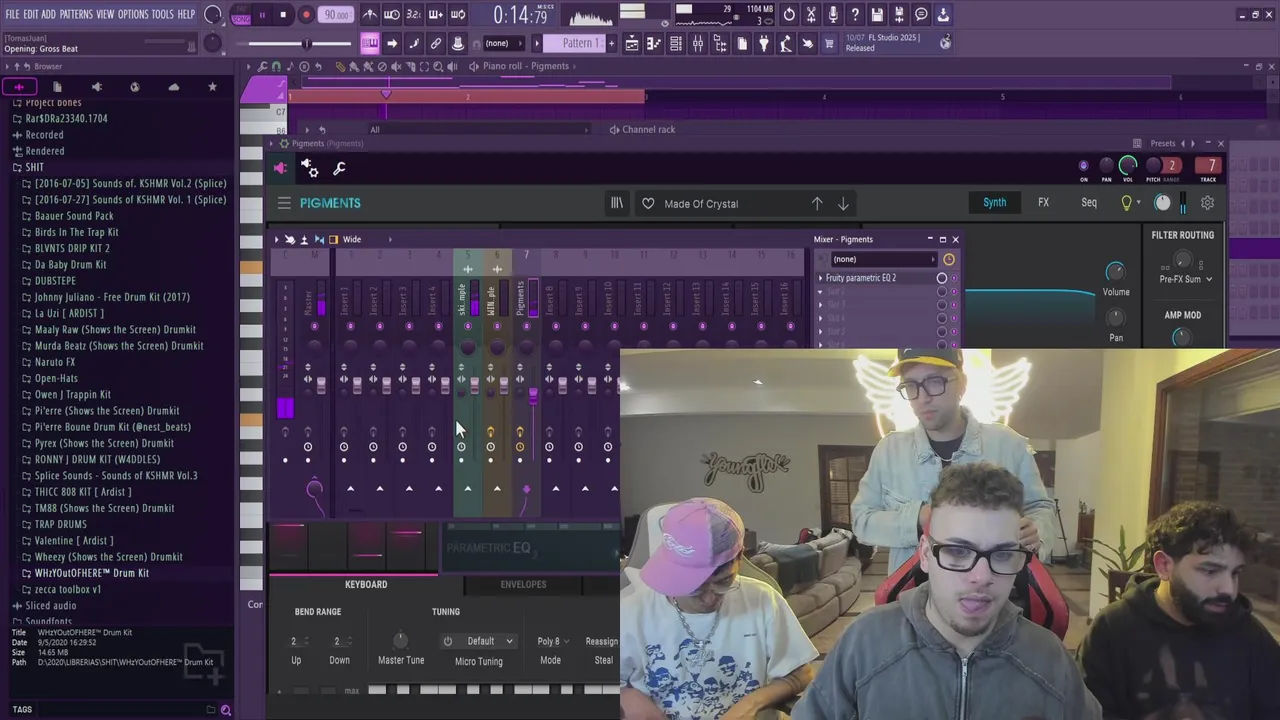This screenshot has height=720, width=1280.
Task: Toggle wait for input to start playing
Action: (392, 15)
